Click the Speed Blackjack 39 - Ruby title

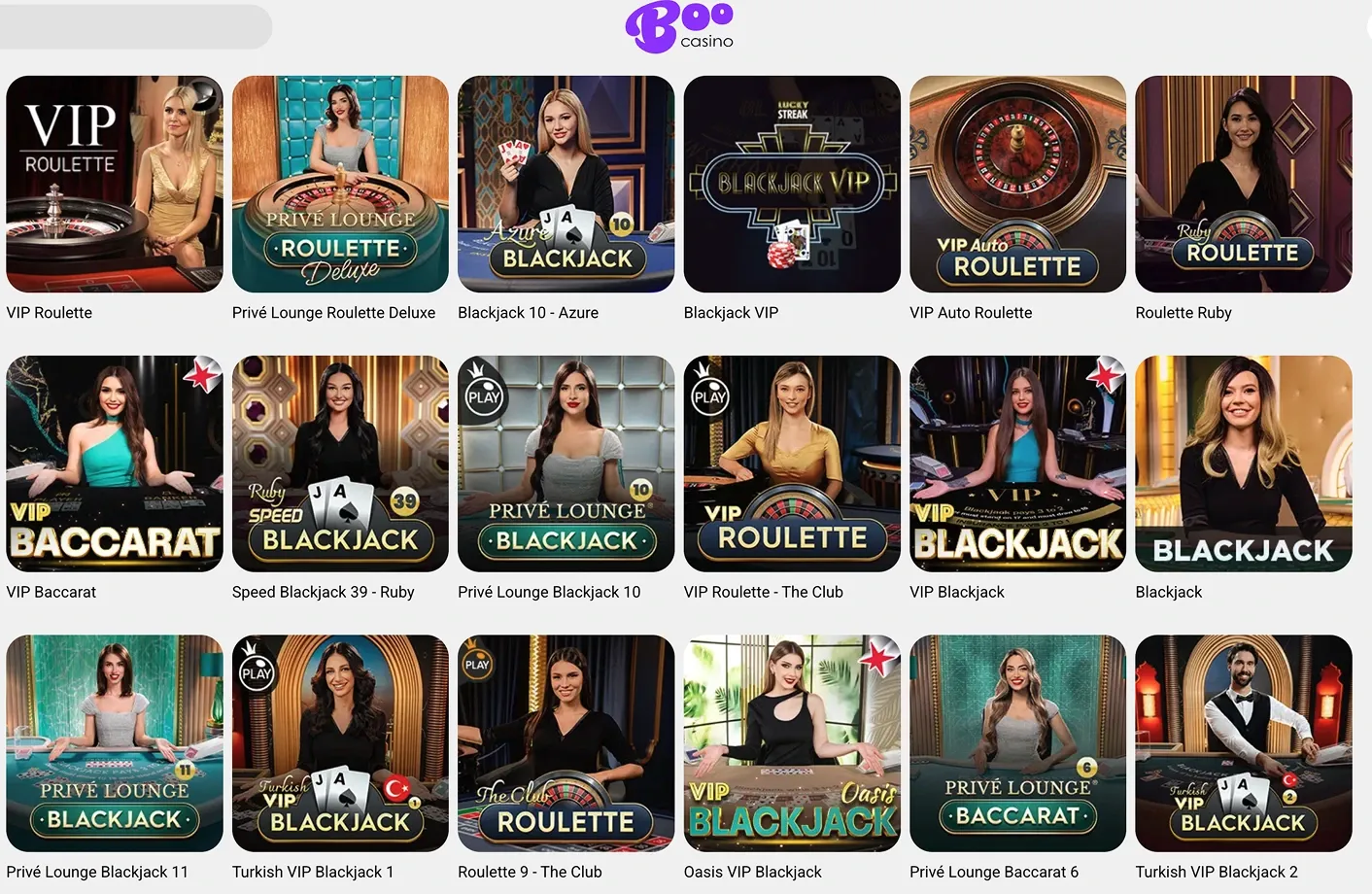tap(324, 592)
